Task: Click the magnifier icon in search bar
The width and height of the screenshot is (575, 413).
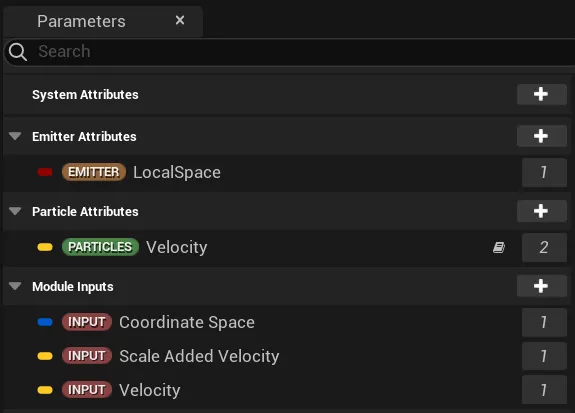Action: 18,52
